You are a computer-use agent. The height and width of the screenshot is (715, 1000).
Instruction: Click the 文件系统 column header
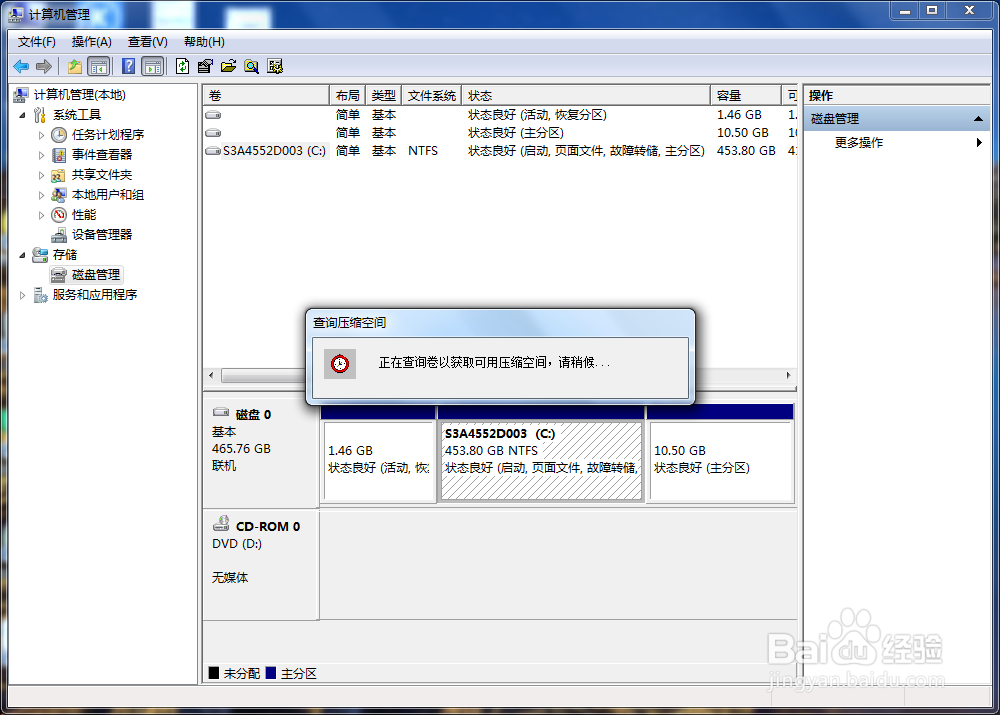432,96
